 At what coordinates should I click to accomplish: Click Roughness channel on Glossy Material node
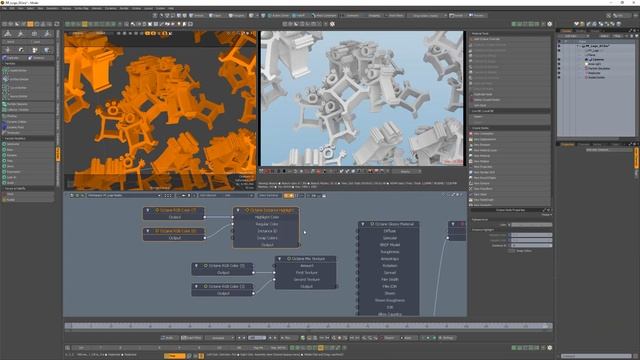tap(389, 252)
